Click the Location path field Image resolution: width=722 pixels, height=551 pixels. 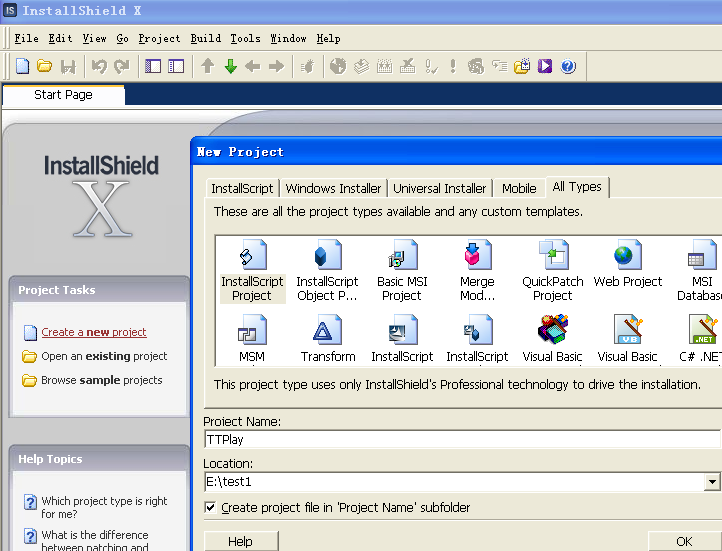click(454, 482)
